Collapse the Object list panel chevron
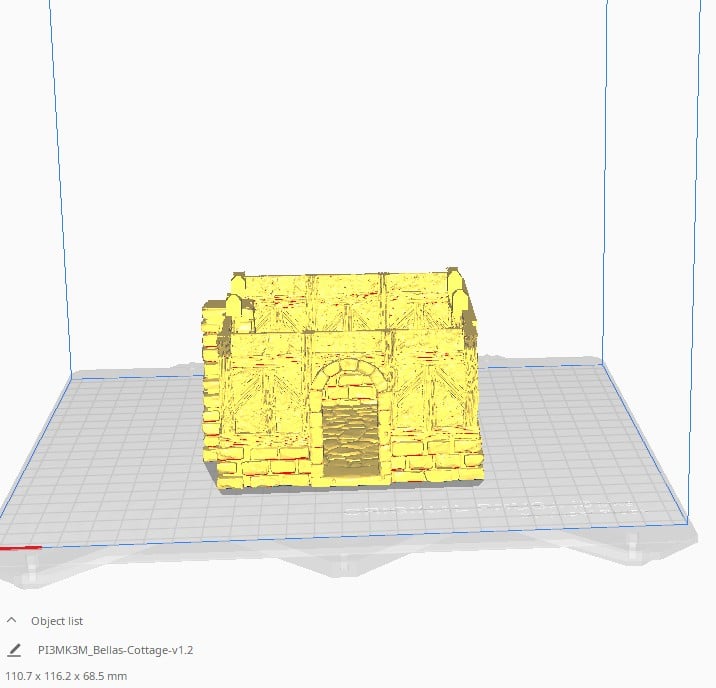This screenshot has height=688, width=716. pos(11,621)
